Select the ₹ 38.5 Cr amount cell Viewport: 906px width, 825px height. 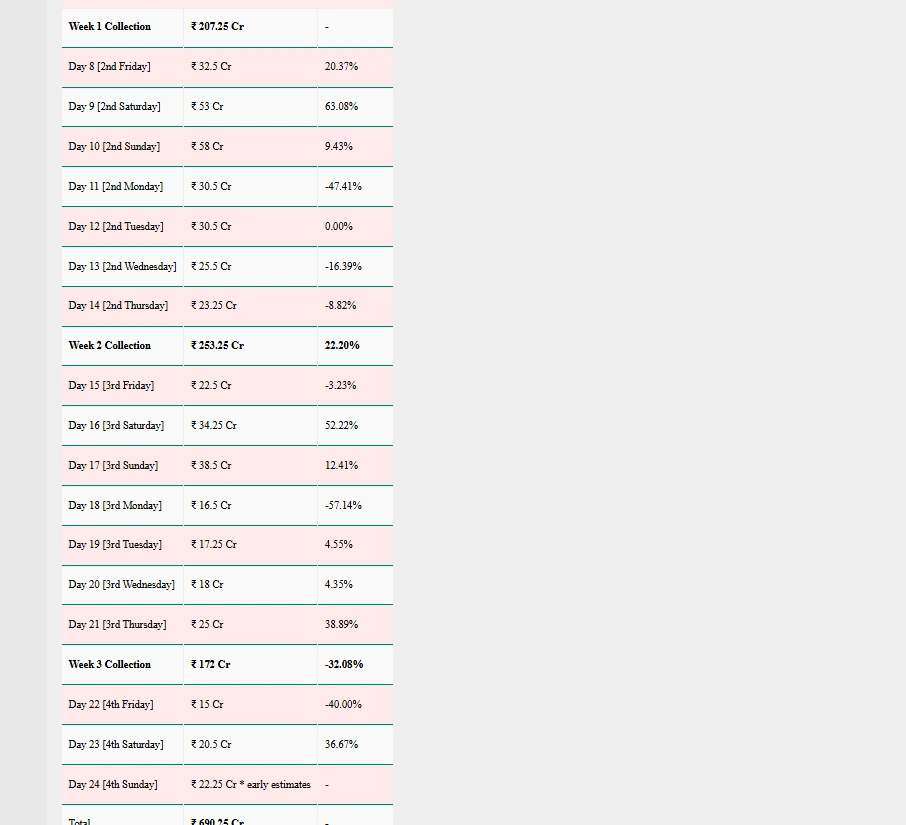211,466
